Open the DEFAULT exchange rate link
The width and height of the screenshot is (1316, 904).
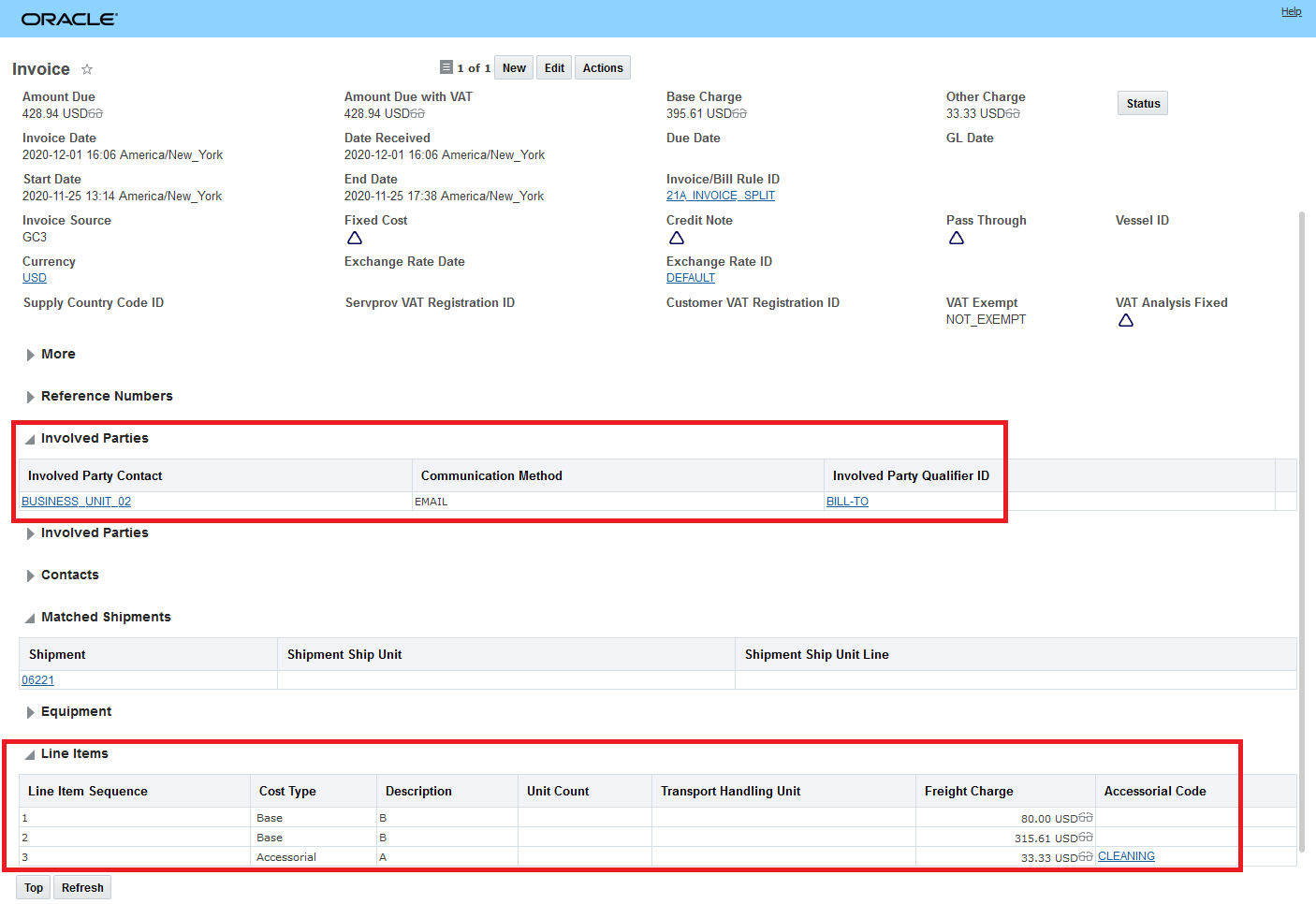pos(691,278)
